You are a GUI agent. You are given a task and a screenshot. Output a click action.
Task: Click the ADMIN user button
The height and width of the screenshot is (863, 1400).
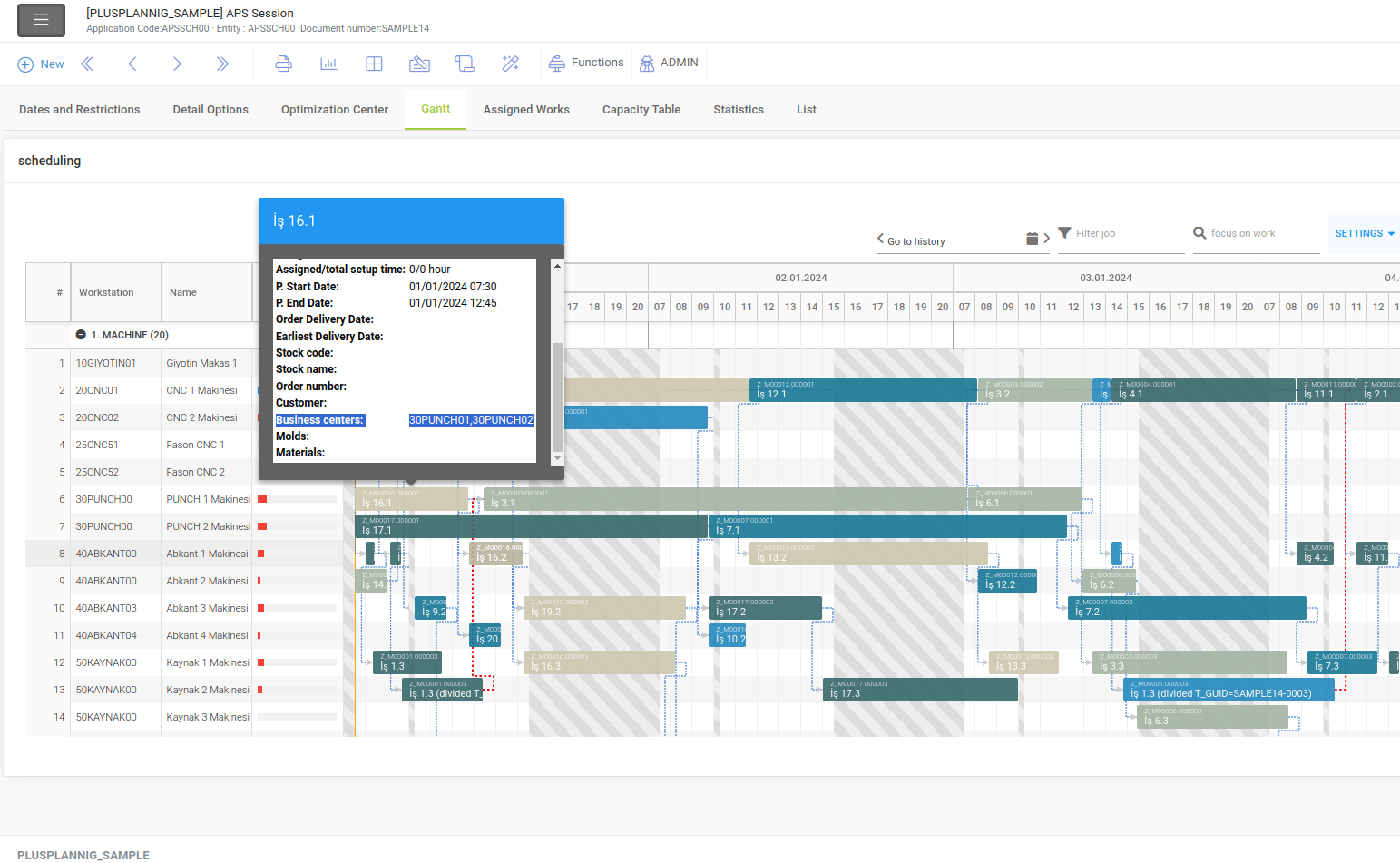[x=669, y=63]
